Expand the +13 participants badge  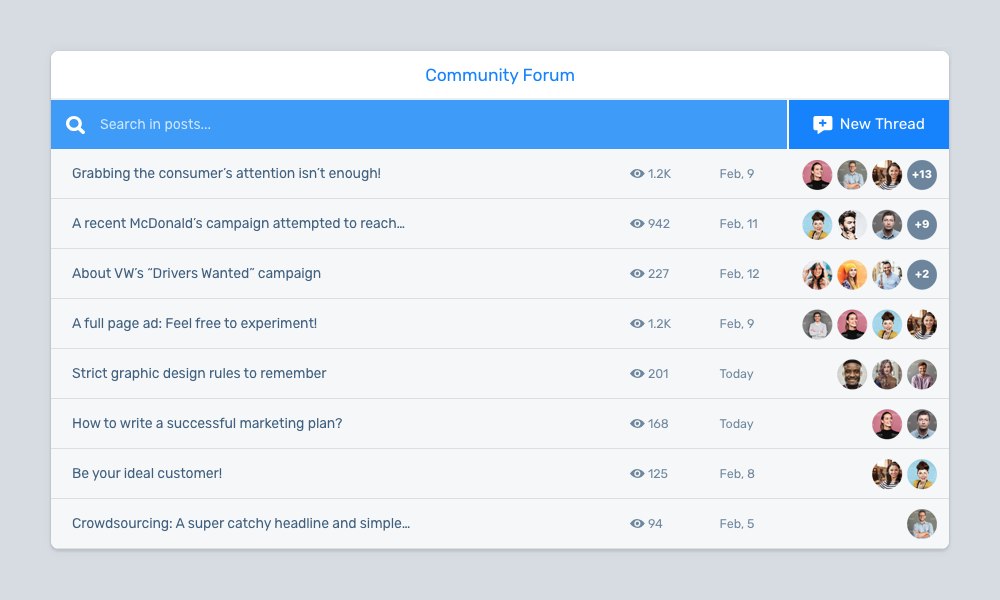coord(921,175)
